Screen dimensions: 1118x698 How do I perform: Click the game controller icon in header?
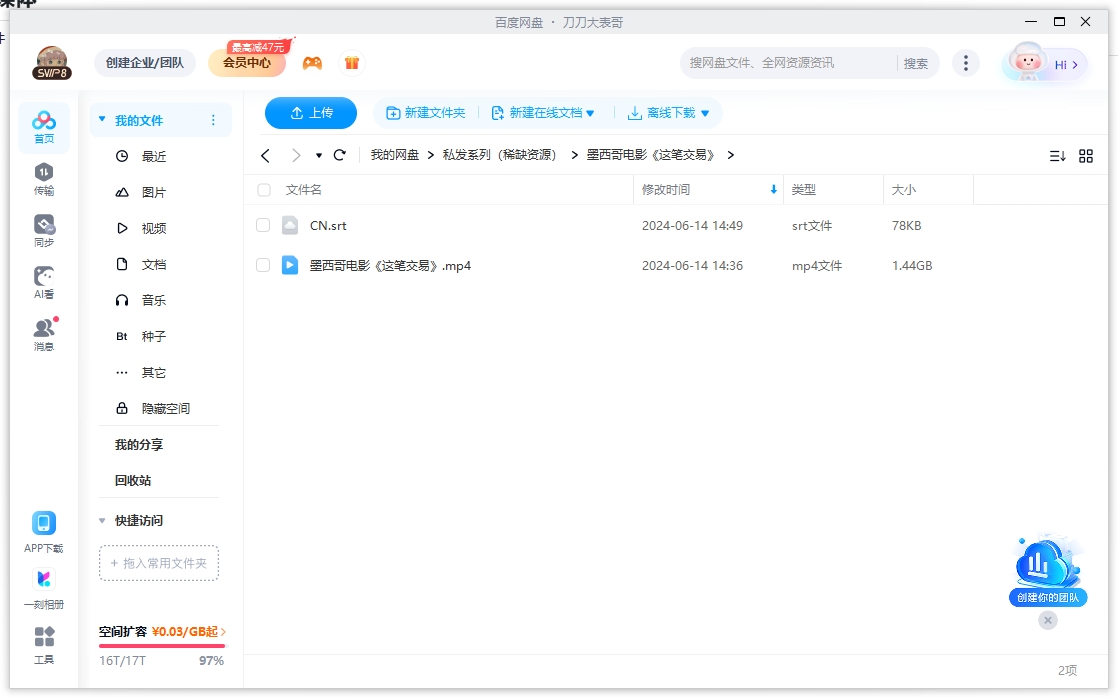[x=312, y=63]
